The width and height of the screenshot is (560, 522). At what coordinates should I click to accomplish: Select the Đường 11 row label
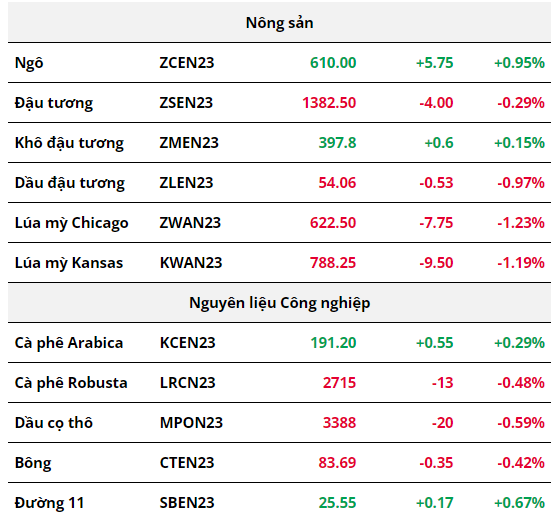[x=49, y=503]
